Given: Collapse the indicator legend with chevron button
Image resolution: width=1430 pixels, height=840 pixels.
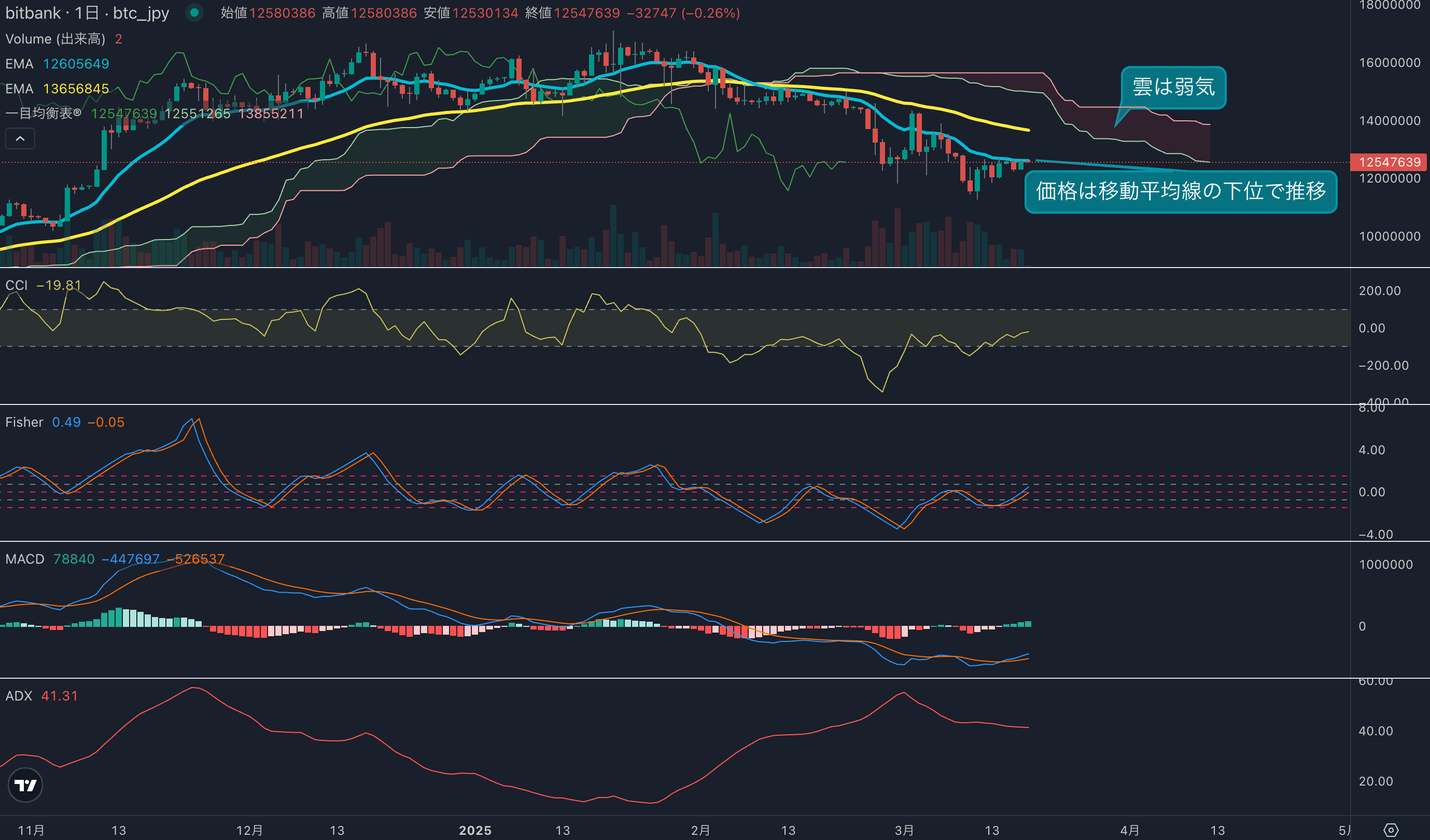Looking at the screenshot, I should 20,138.
